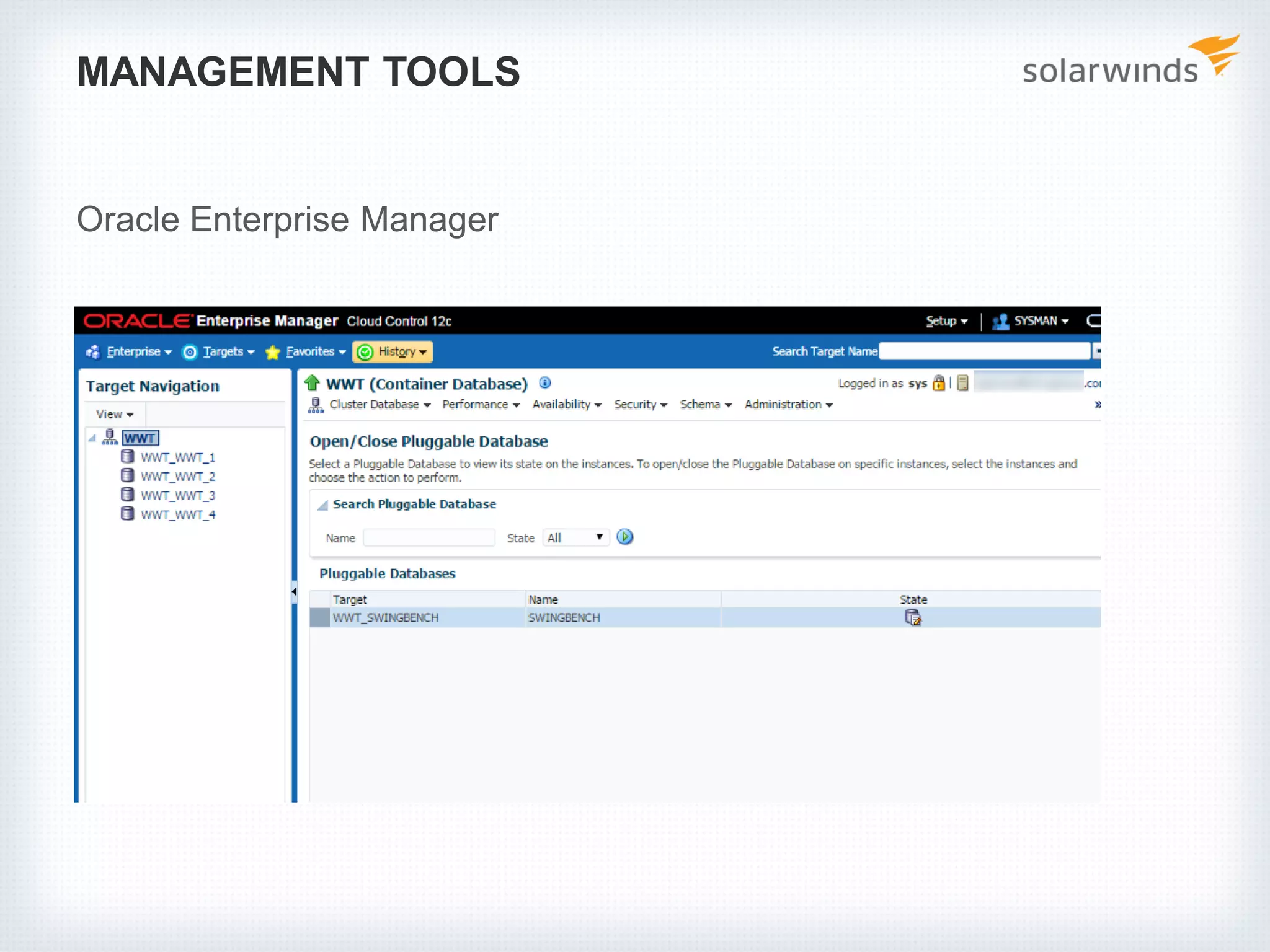
Task: Click the green up-status arrow icon
Action: pyautogui.click(x=313, y=383)
